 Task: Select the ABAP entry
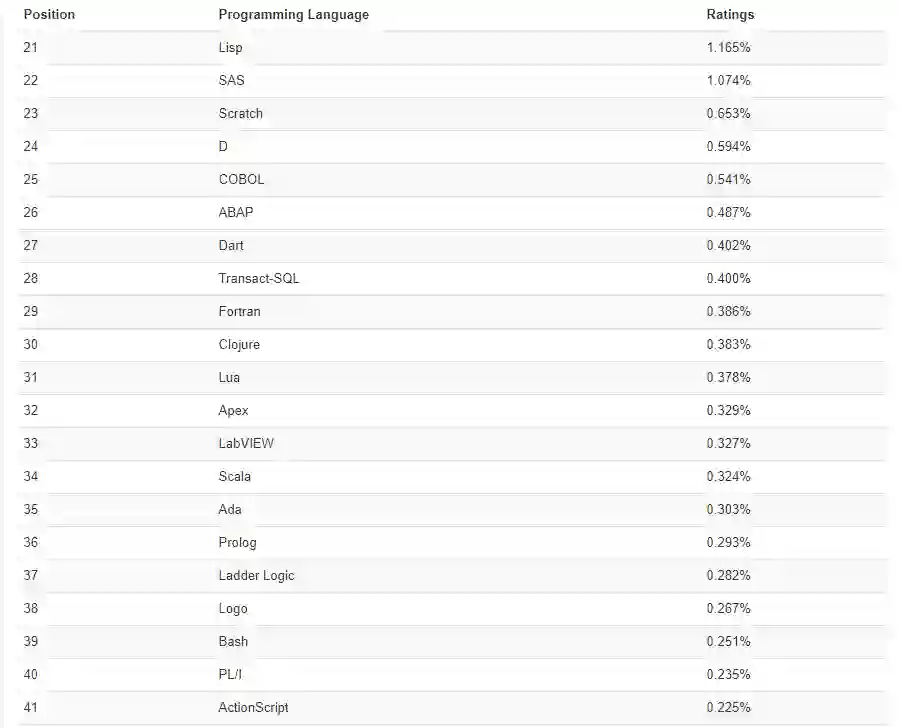coord(236,212)
